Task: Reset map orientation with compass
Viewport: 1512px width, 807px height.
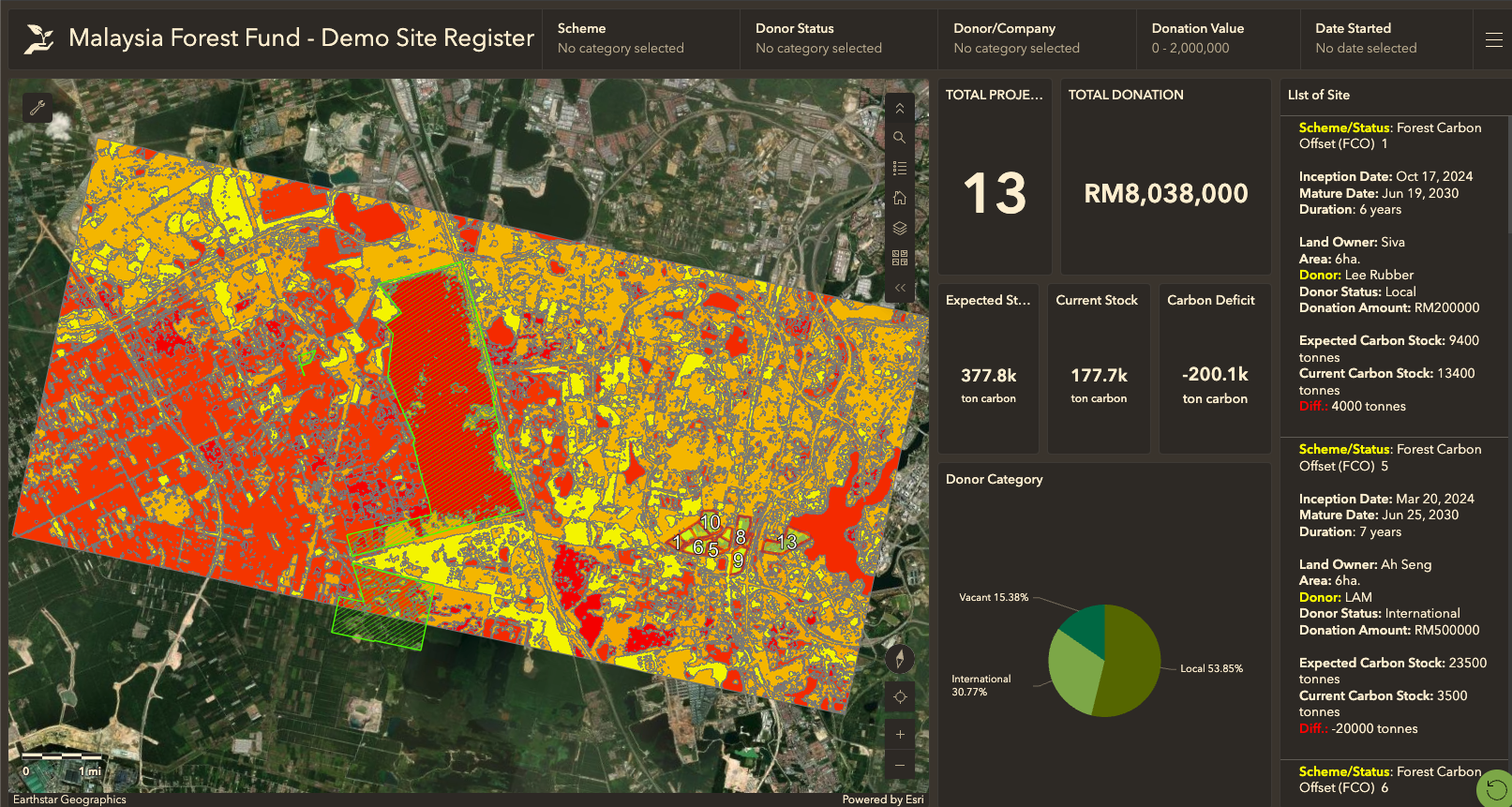Action: click(x=900, y=659)
